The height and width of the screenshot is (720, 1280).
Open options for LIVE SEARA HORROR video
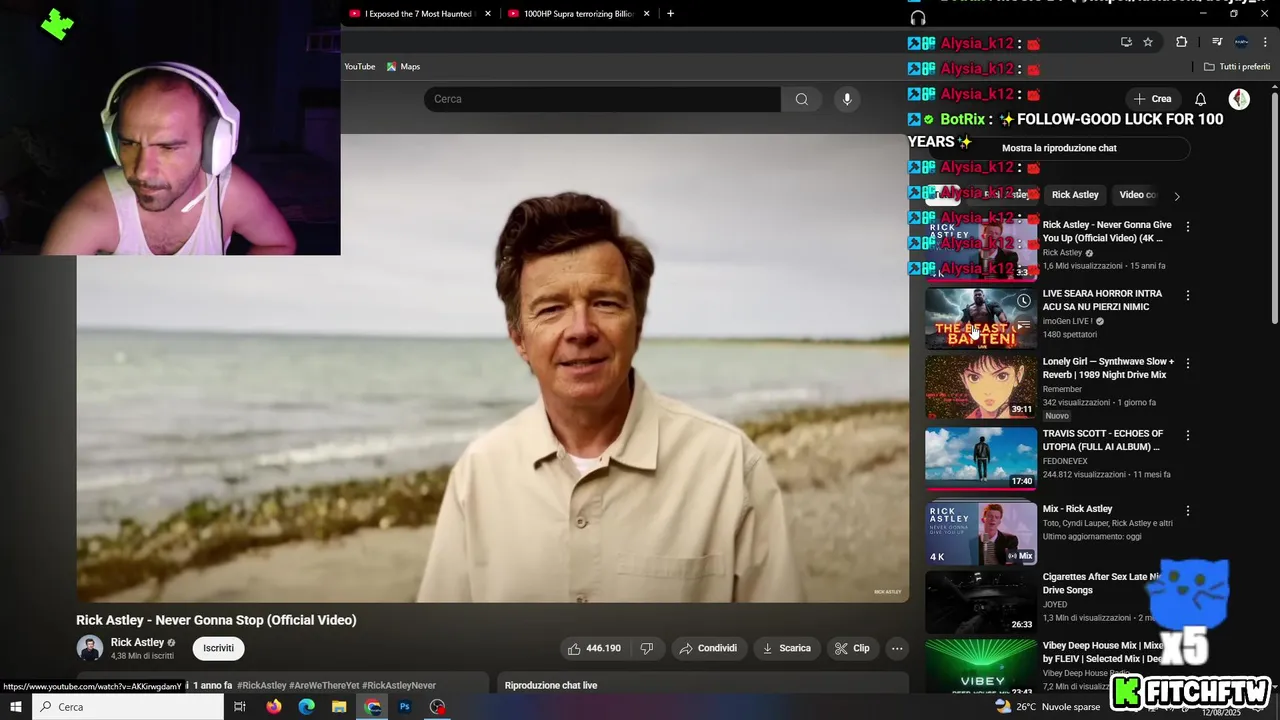click(1188, 296)
